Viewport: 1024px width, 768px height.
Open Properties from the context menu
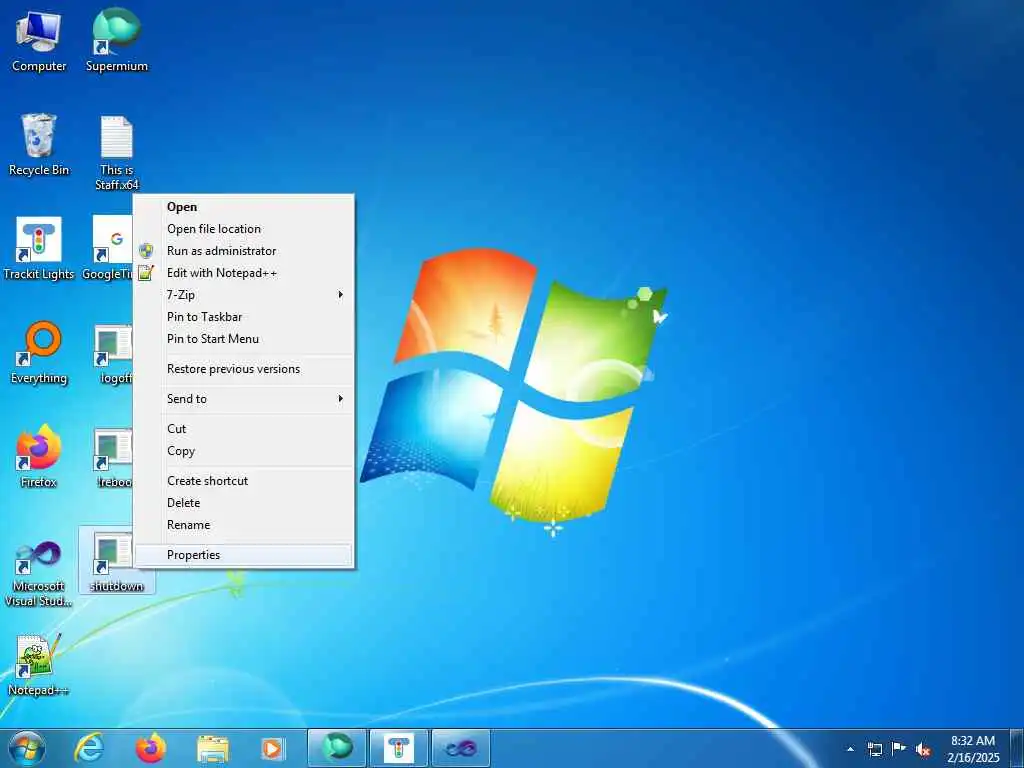click(x=244, y=554)
